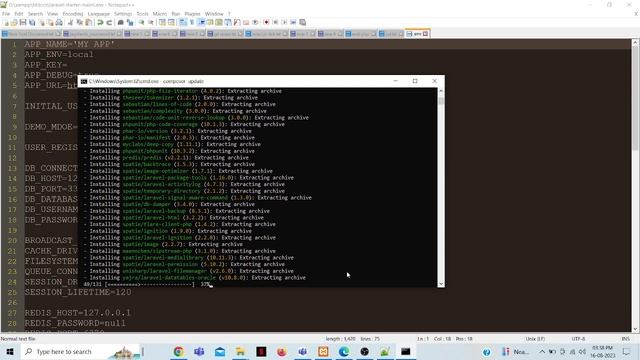Click the Notepad++ editor scrollbar up arrow
Screen dimensions: 640x360
pos(635,42)
